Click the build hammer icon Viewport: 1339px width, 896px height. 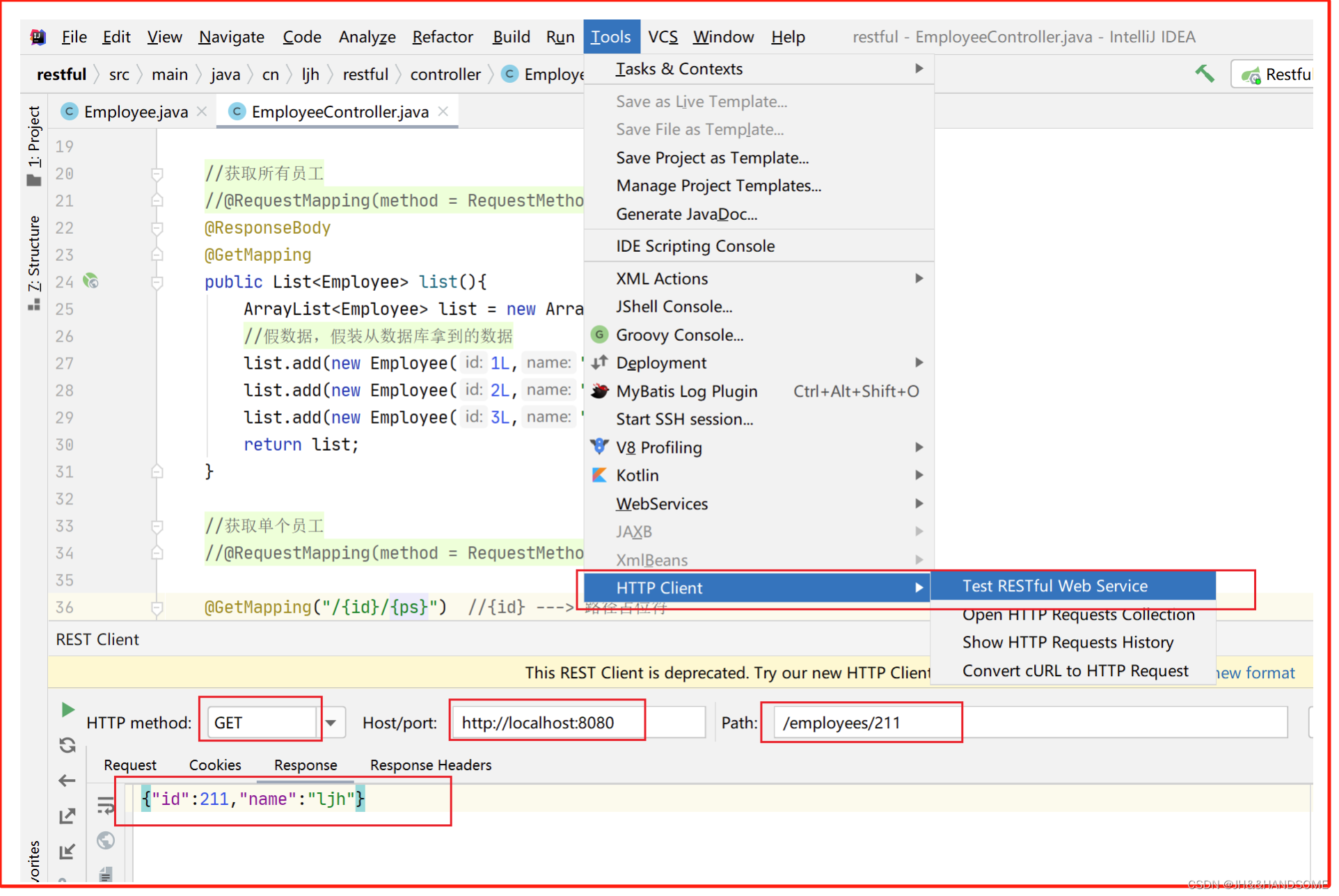pos(1205,74)
